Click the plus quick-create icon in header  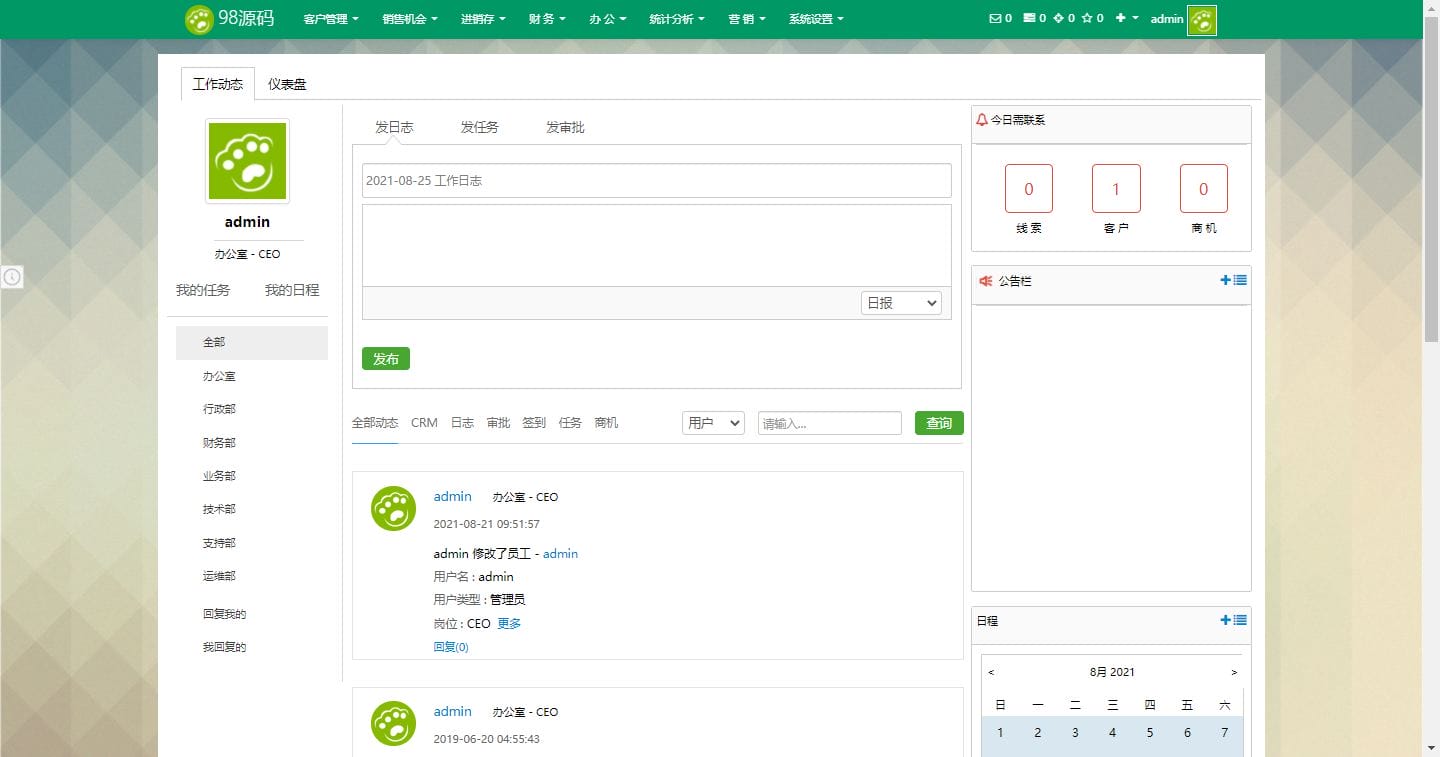pyautogui.click(x=1120, y=18)
